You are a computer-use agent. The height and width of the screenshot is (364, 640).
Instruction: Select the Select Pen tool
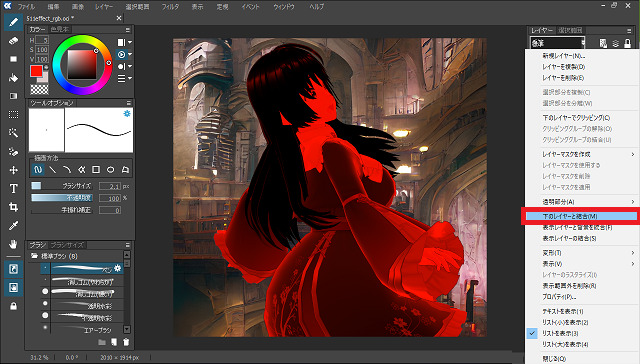click(x=13, y=151)
